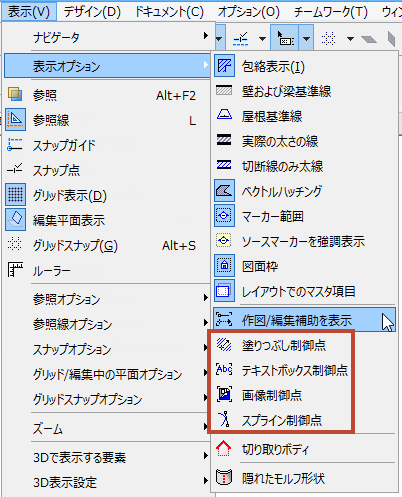Click the 実際の太さの線 icon
402x497 pixels.
point(224,140)
